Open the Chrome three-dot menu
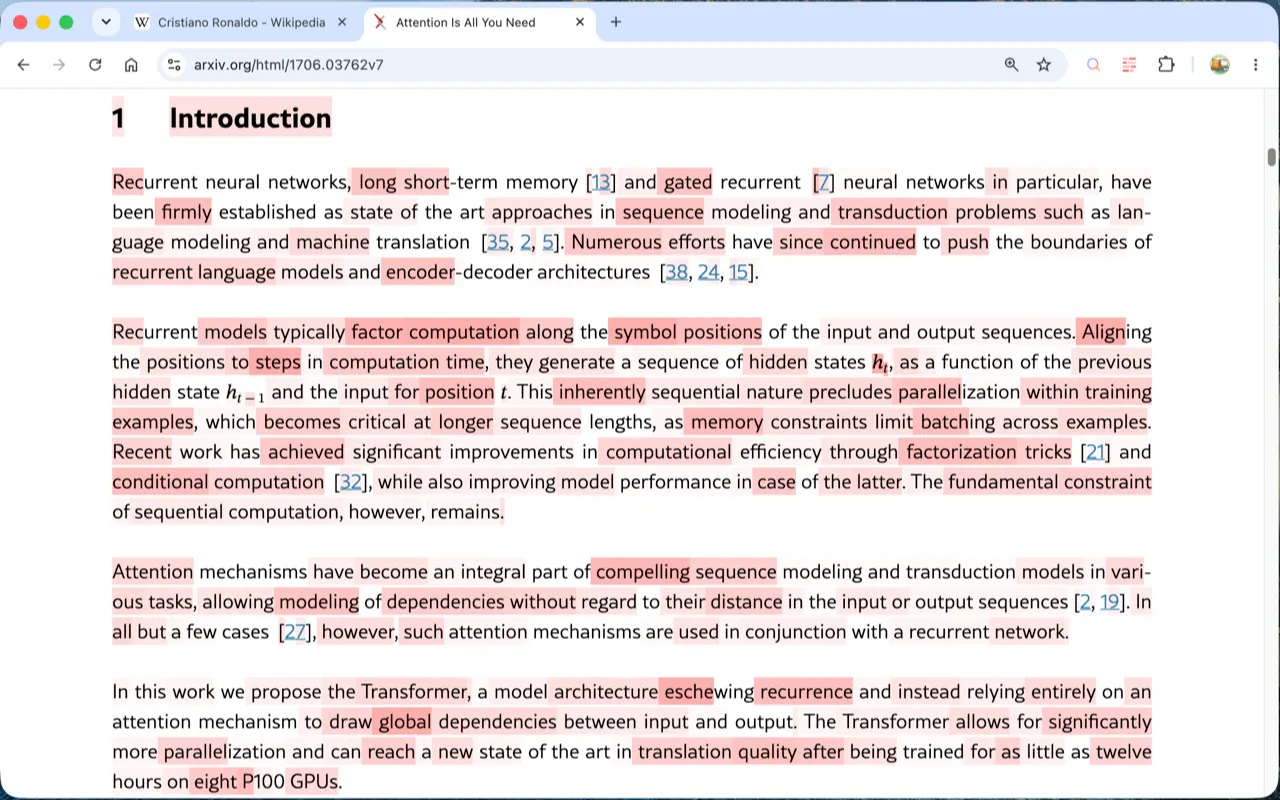The width and height of the screenshot is (1280, 800). pyautogui.click(x=1255, y=65)
